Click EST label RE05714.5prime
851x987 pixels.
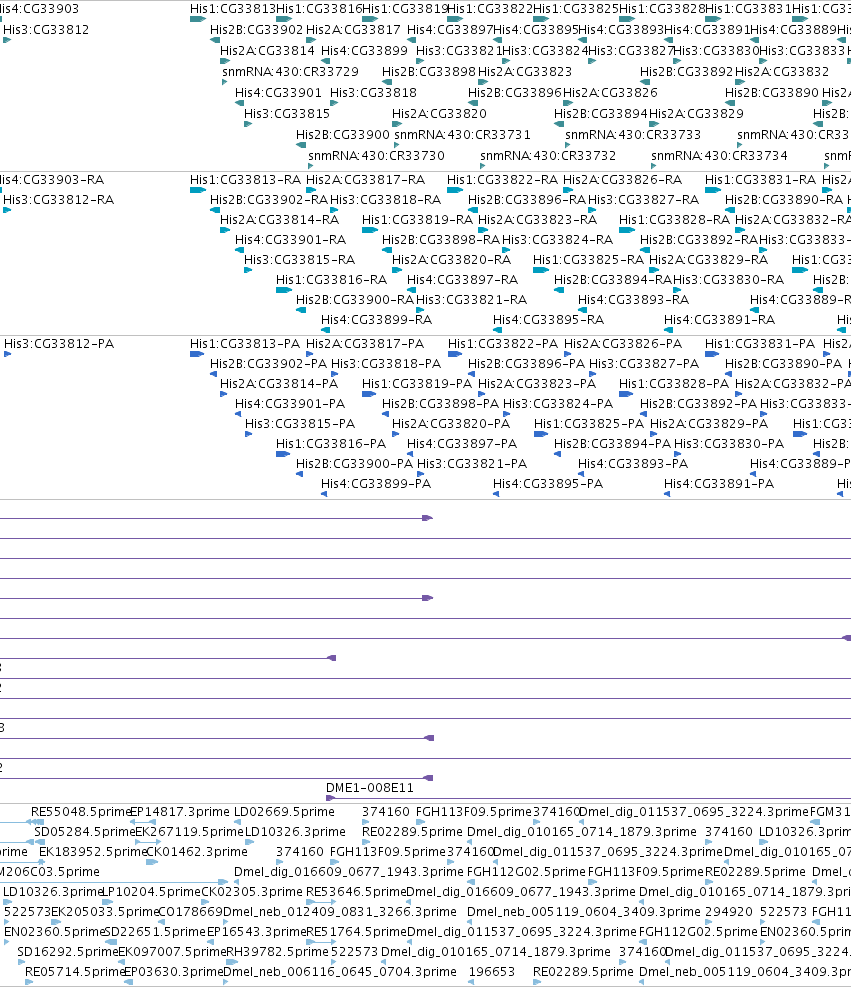pyautogui.click(x=75, y=973)
